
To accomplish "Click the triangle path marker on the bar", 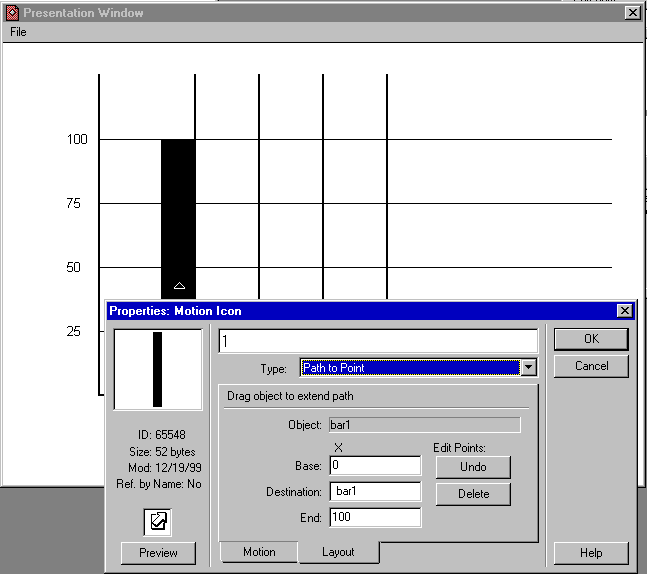I will (179, 286).
